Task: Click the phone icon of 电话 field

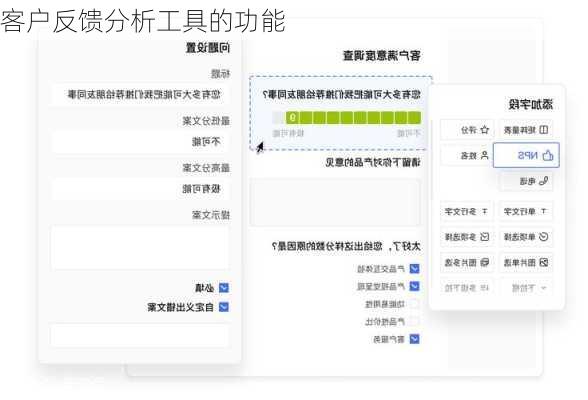Action: click(543, 181)
